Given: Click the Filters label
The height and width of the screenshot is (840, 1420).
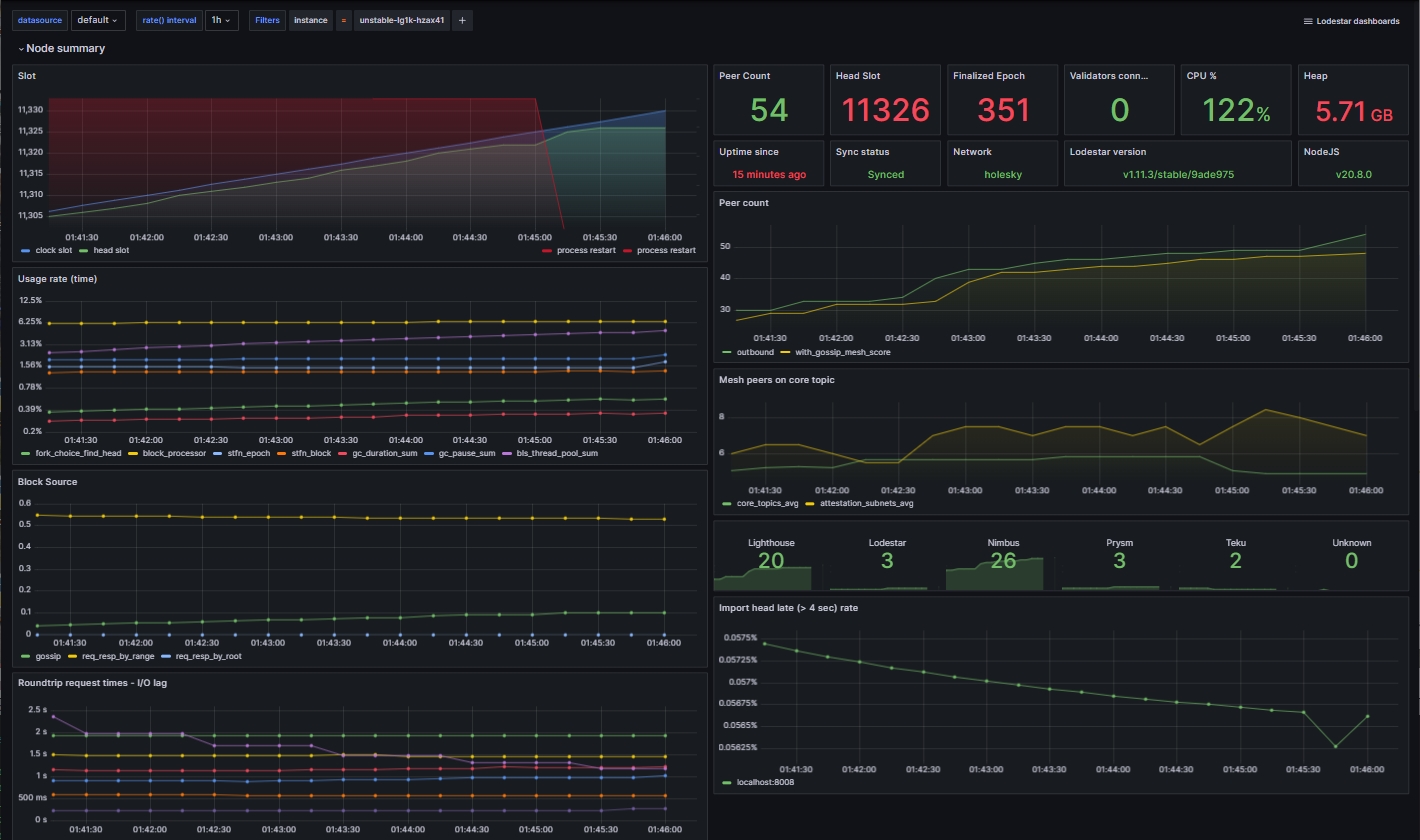Looking at the screenshot, I should pyautogui.click(x=267, y=20).
